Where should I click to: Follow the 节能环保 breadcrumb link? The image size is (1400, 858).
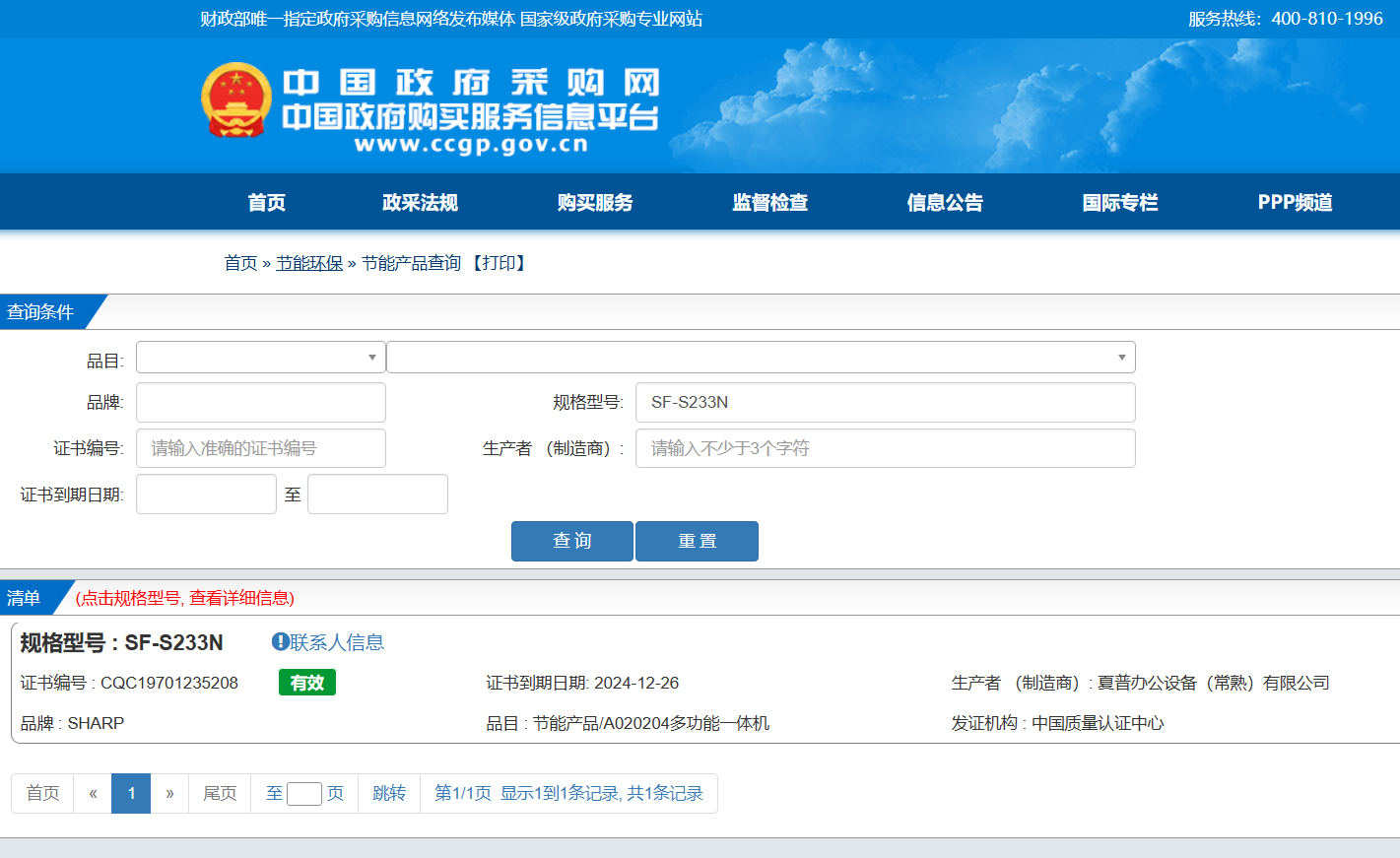coord(309,263)
